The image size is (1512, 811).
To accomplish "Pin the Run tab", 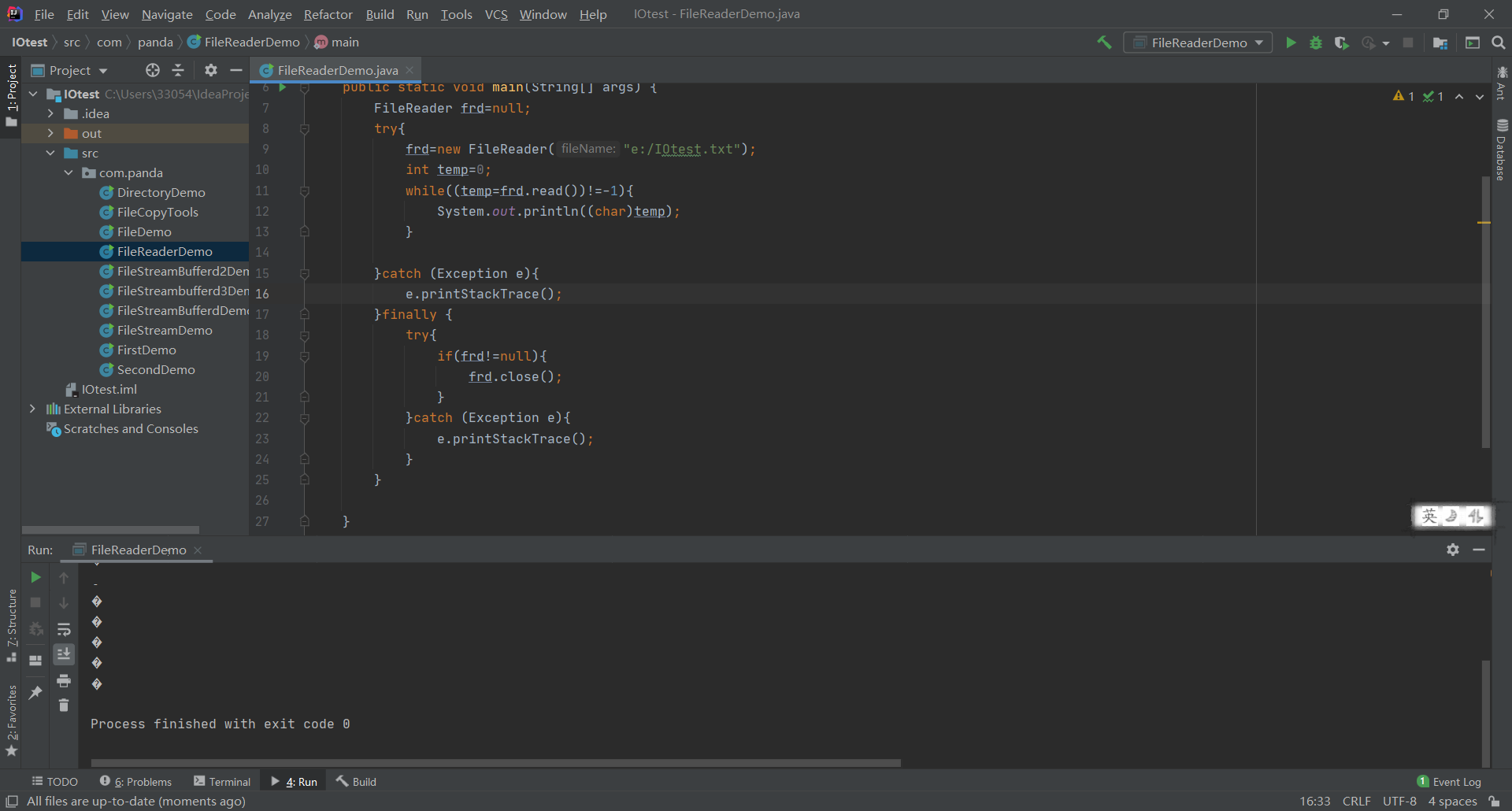I will point(35,693).
